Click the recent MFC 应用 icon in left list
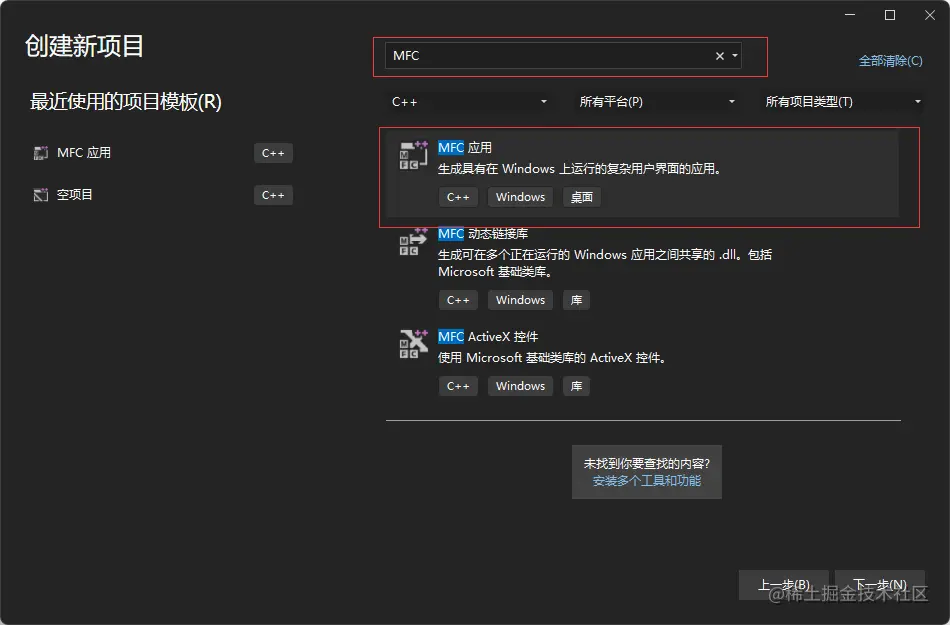Viewport: 950px width, 625px height. 41,153
